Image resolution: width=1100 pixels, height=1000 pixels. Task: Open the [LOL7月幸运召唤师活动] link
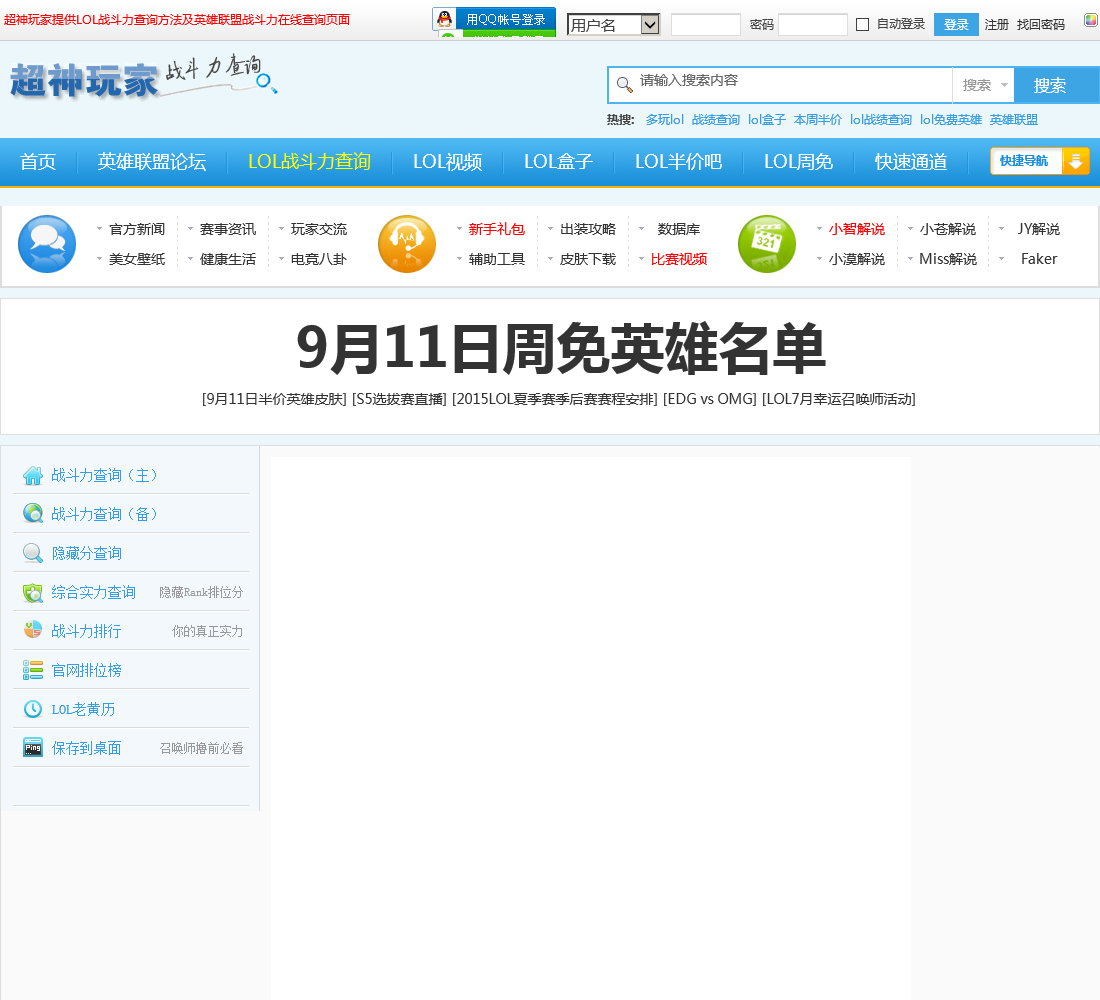tap(839, 399)
